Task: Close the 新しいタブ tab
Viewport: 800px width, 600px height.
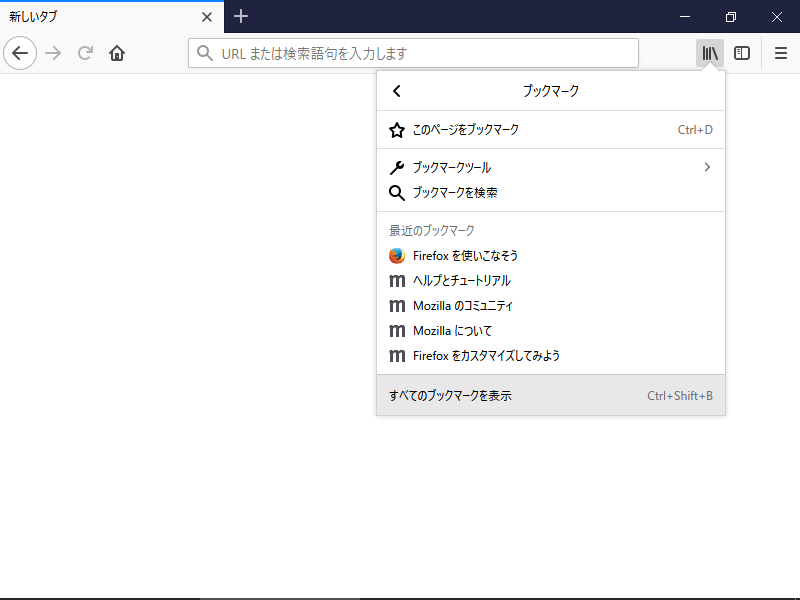Action: pos(207,17)
